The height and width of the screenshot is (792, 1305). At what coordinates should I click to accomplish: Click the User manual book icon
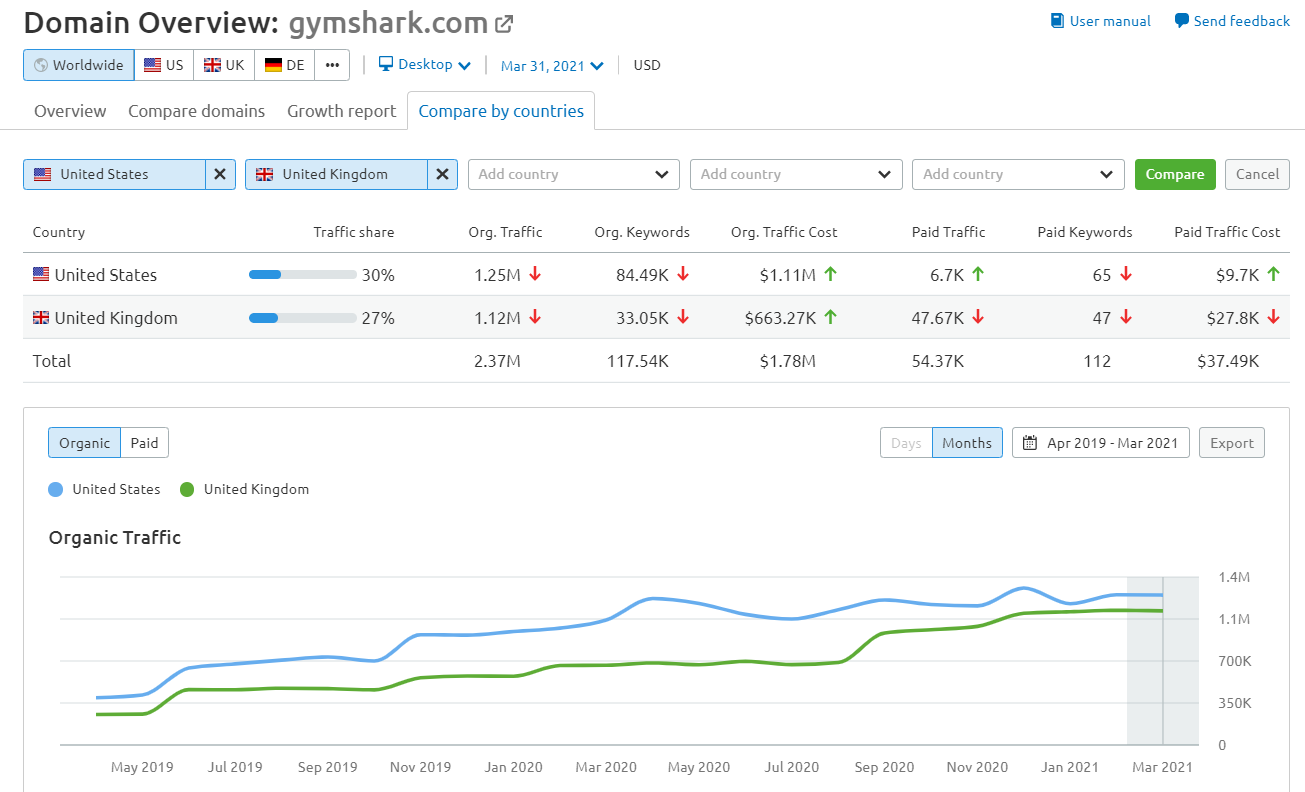[x=1057, y=21]
